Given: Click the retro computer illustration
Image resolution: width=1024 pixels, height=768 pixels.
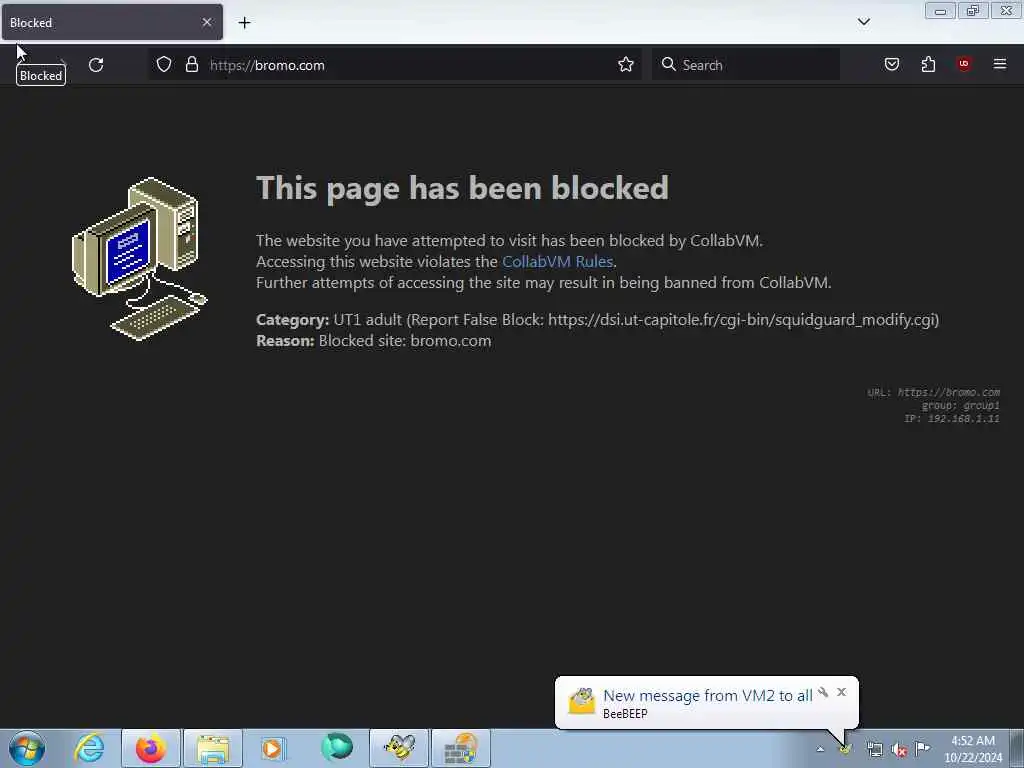Looking at the screenshot, I should tap(139, 259).
